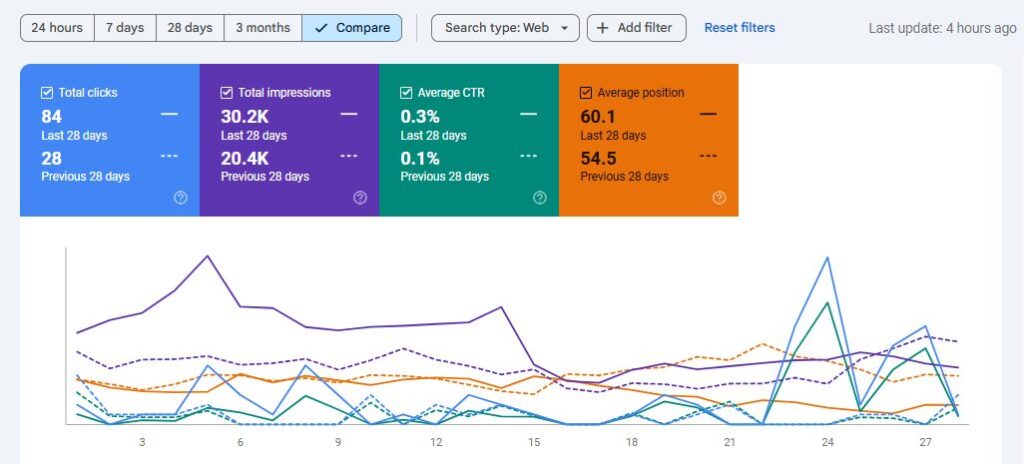
Task: Expand the Search type: Web dropdown
Action: 505,28
